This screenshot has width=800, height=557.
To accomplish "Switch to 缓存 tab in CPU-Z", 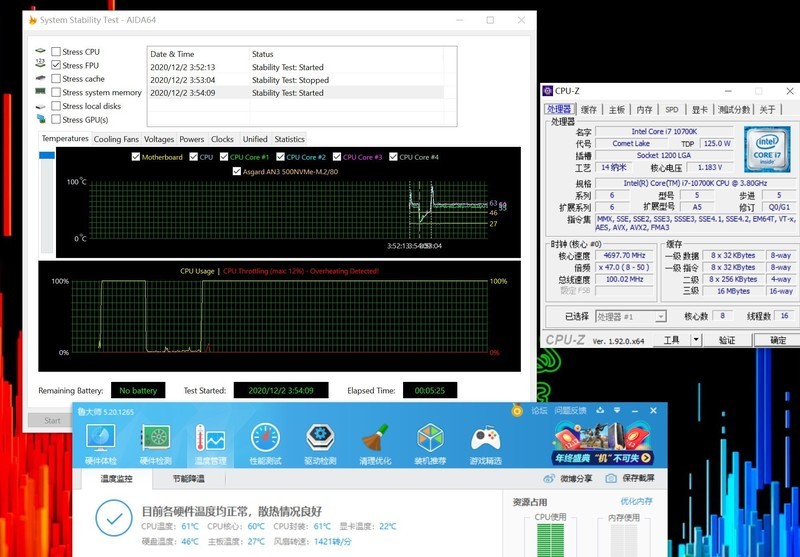I will coord(589,110).
